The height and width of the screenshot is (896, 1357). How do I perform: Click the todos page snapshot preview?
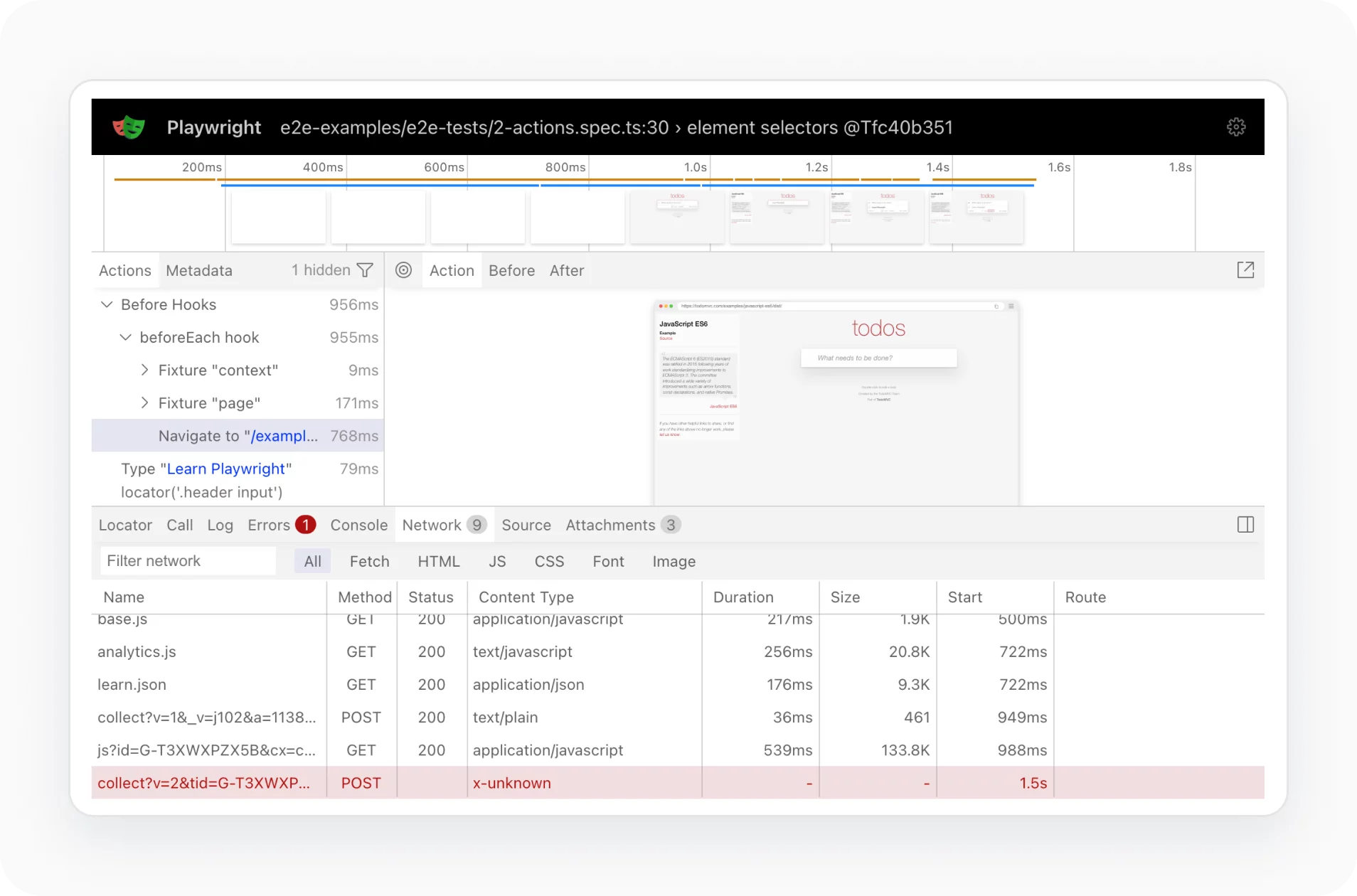pos(836,402)
